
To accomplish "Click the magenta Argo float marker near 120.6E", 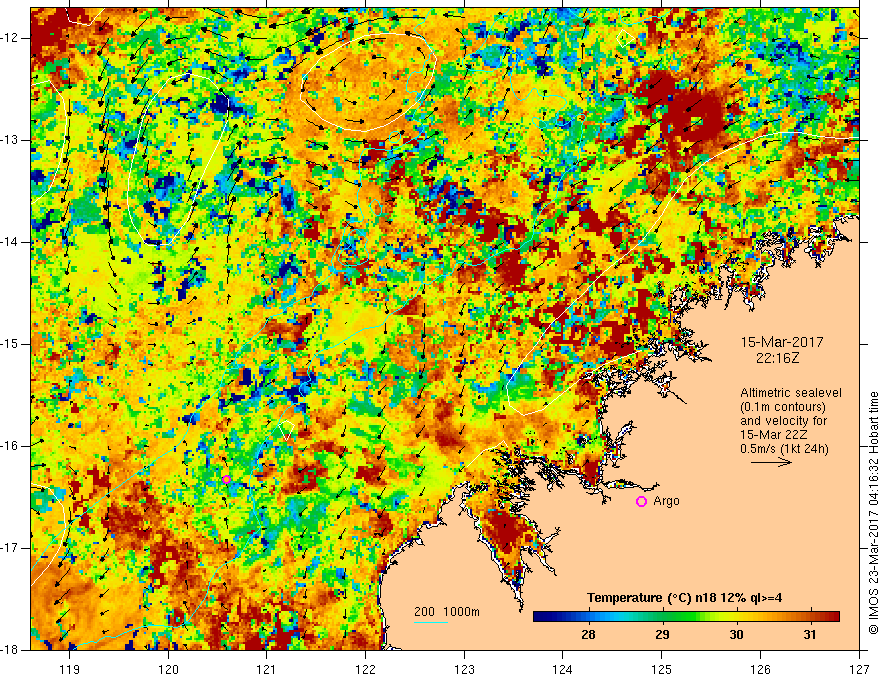I will pyautogui.click(x=226, y=479).
